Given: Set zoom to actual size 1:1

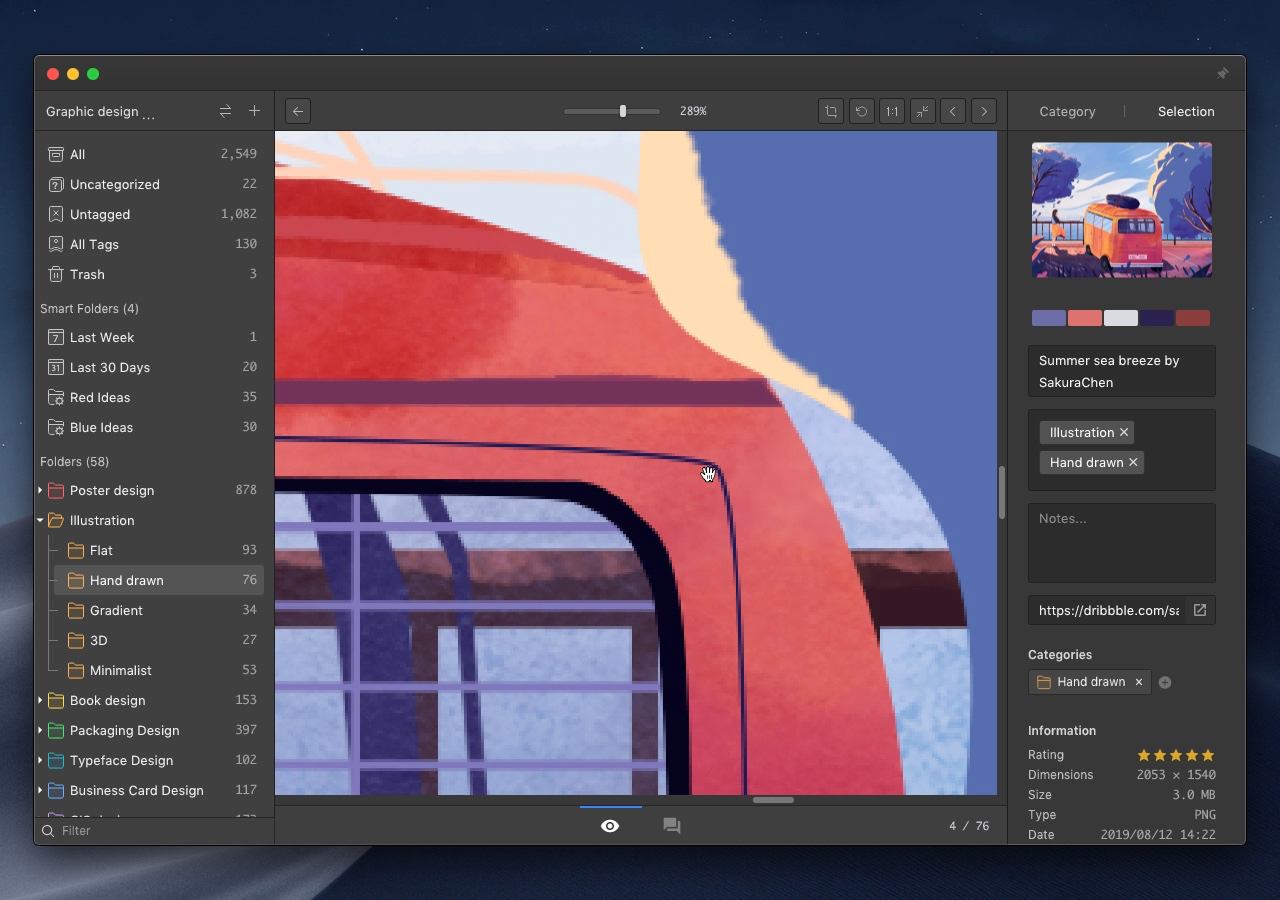Looking at the screenshot, I should [892, 111].
